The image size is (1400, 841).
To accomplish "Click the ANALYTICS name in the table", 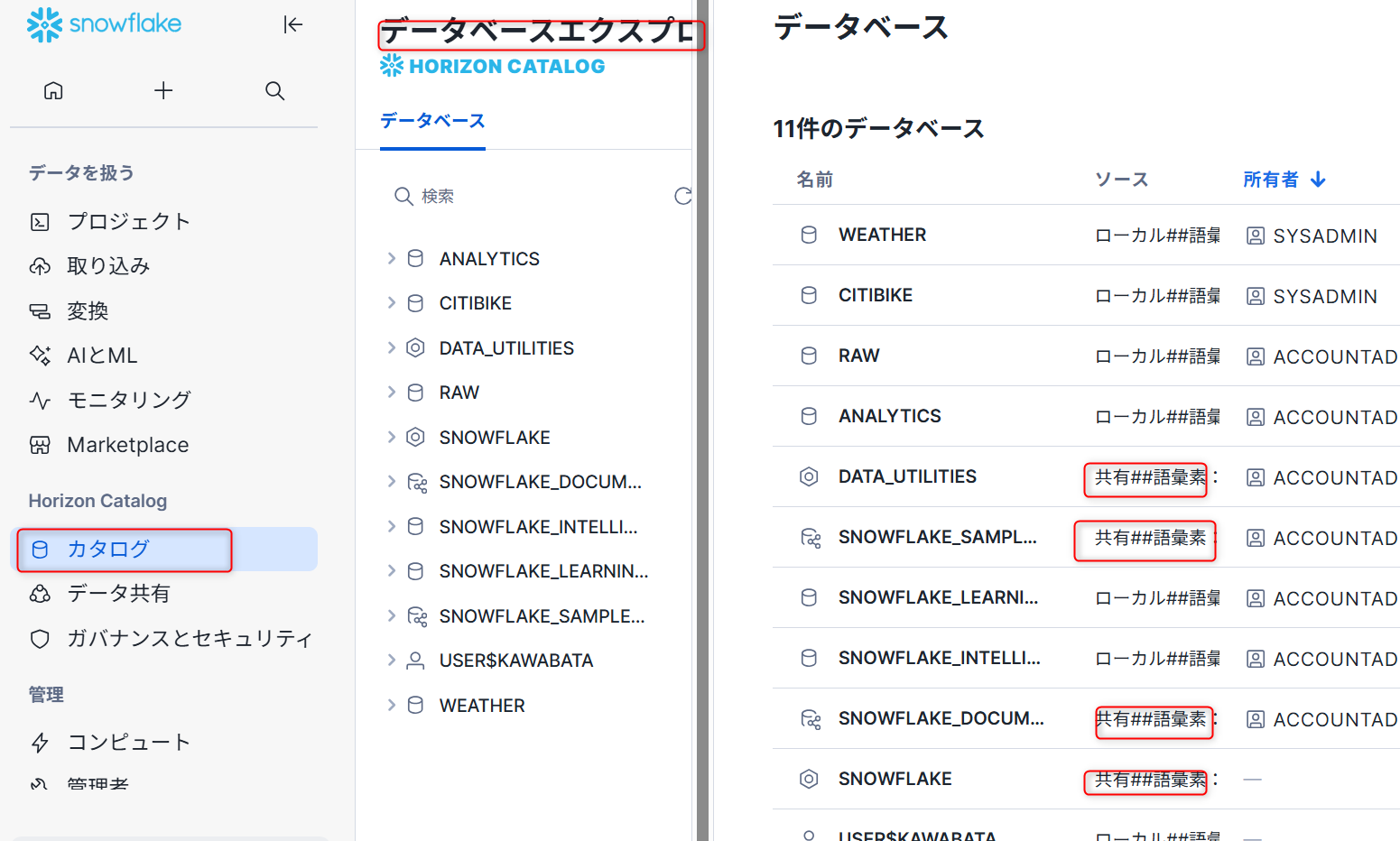I will coord(889,416).
